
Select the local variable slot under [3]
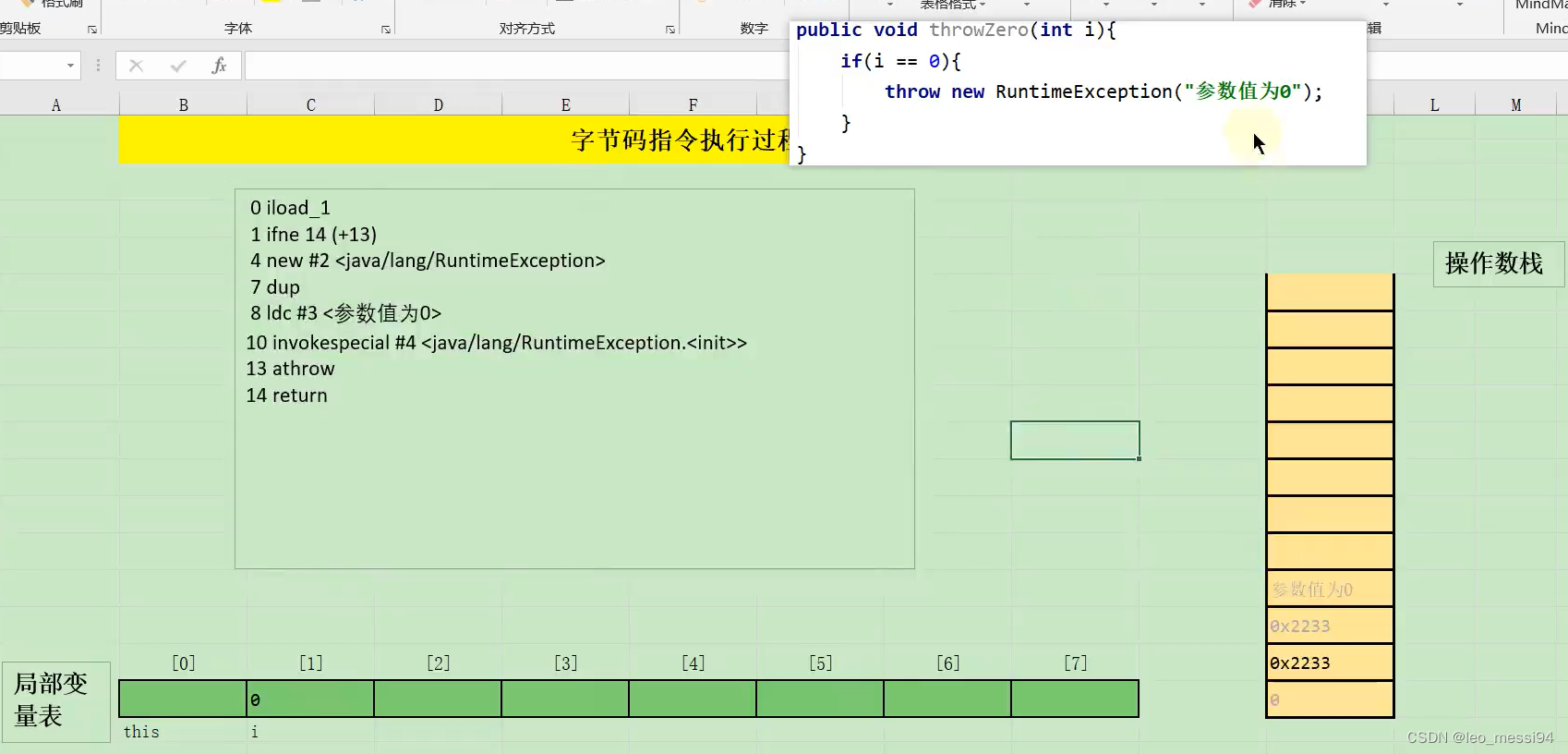[565, 699]
